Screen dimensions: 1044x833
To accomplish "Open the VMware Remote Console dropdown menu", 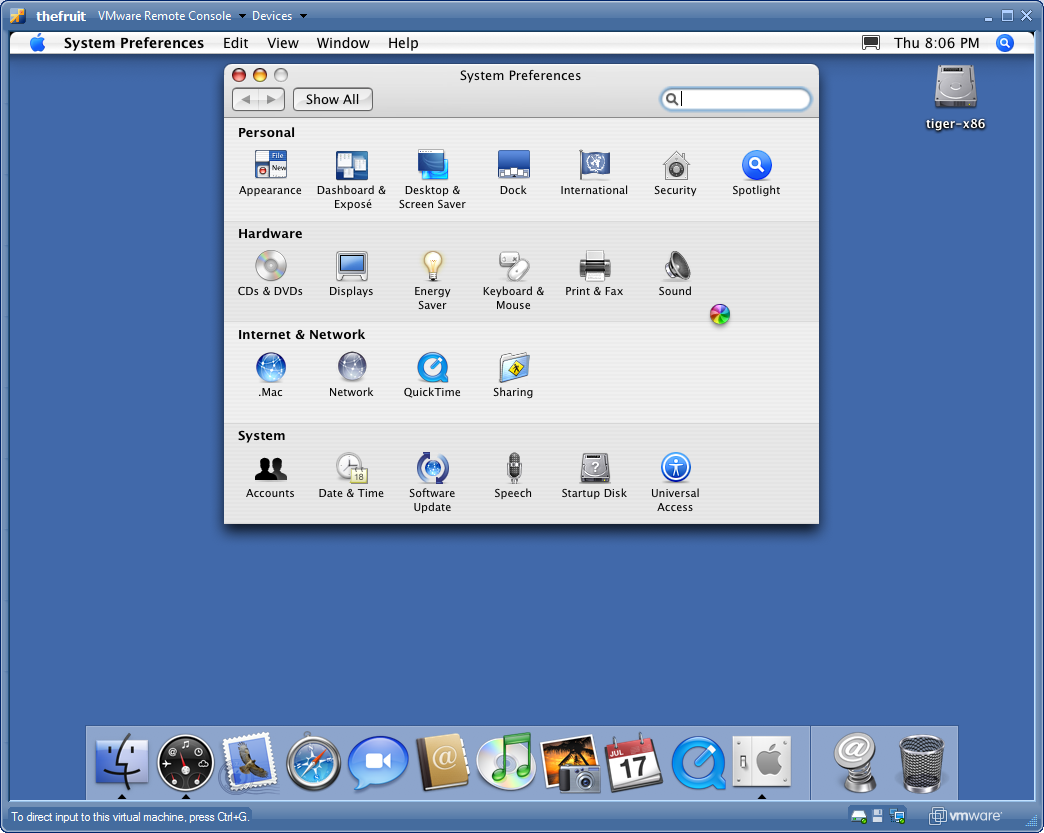I will point(172,16).
